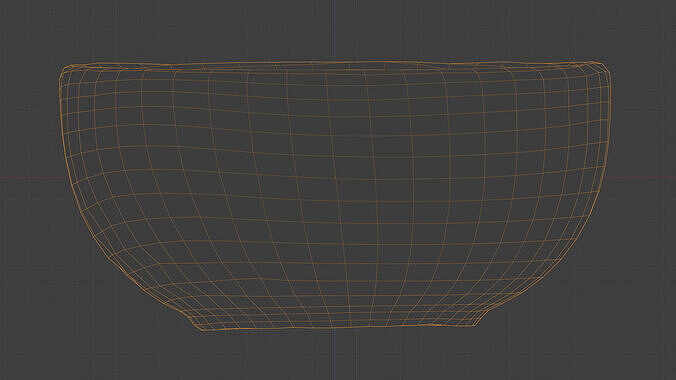The width and height of the screenshot is (676, 380).
Task: Select the orange wireframe bowl mesh
Action: coord(335,196)
